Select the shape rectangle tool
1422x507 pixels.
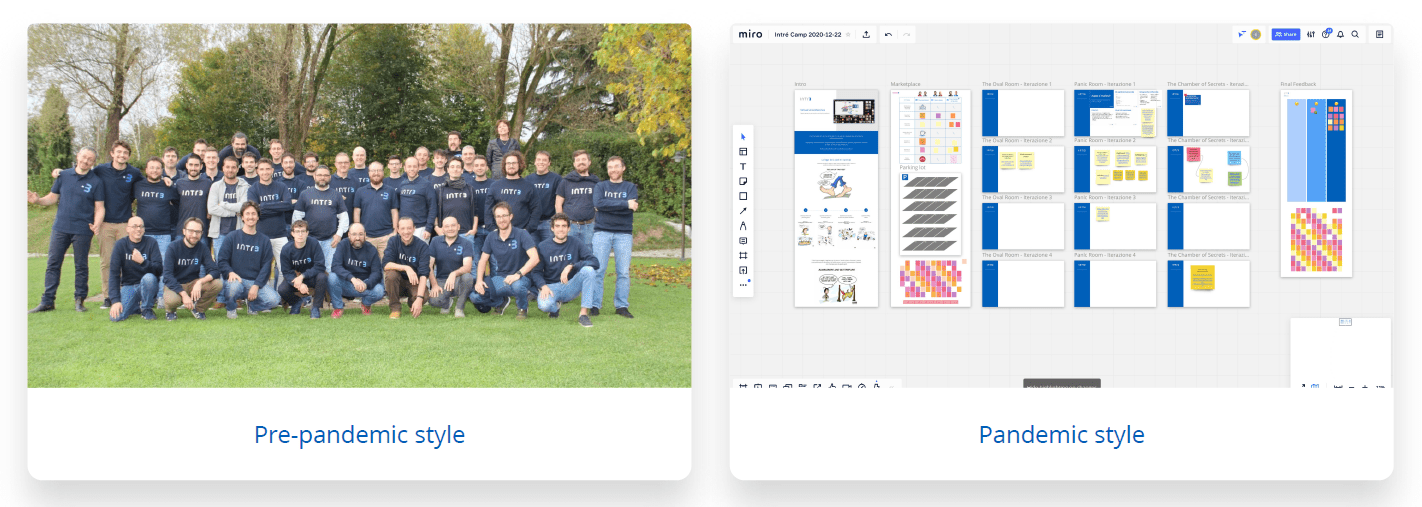pos(743,196)
